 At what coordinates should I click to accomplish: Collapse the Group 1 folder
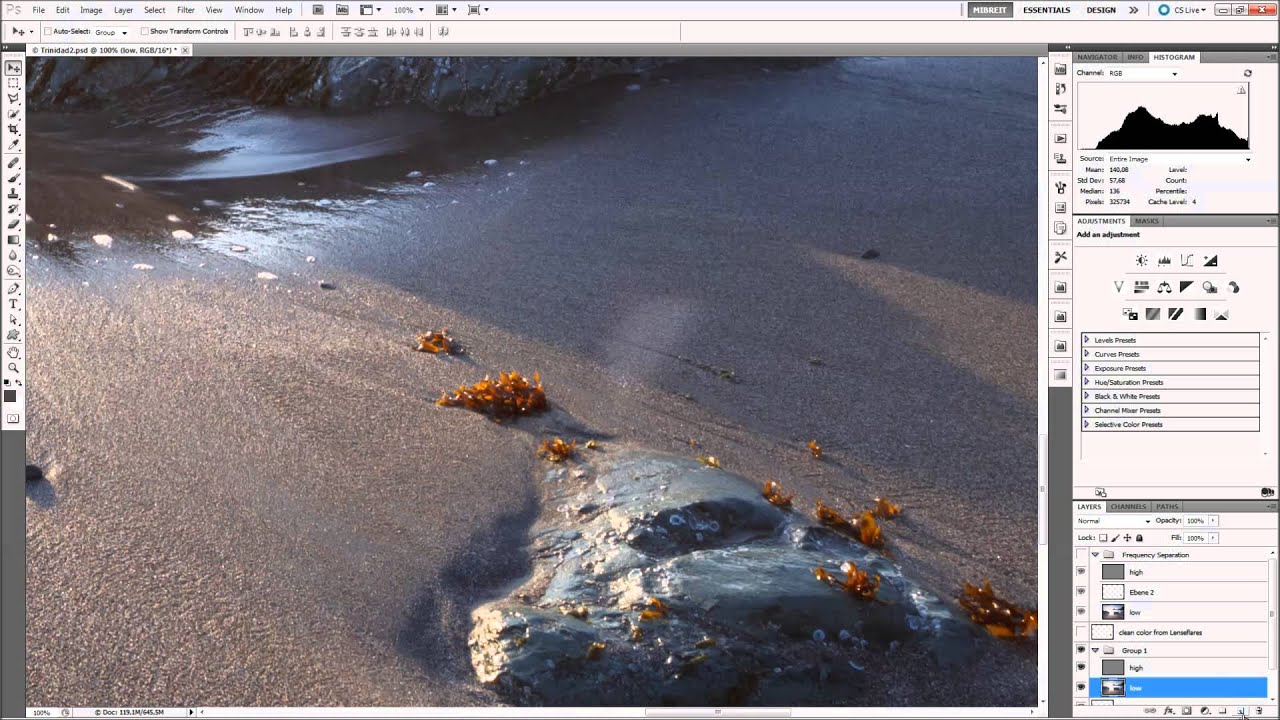1095,650
